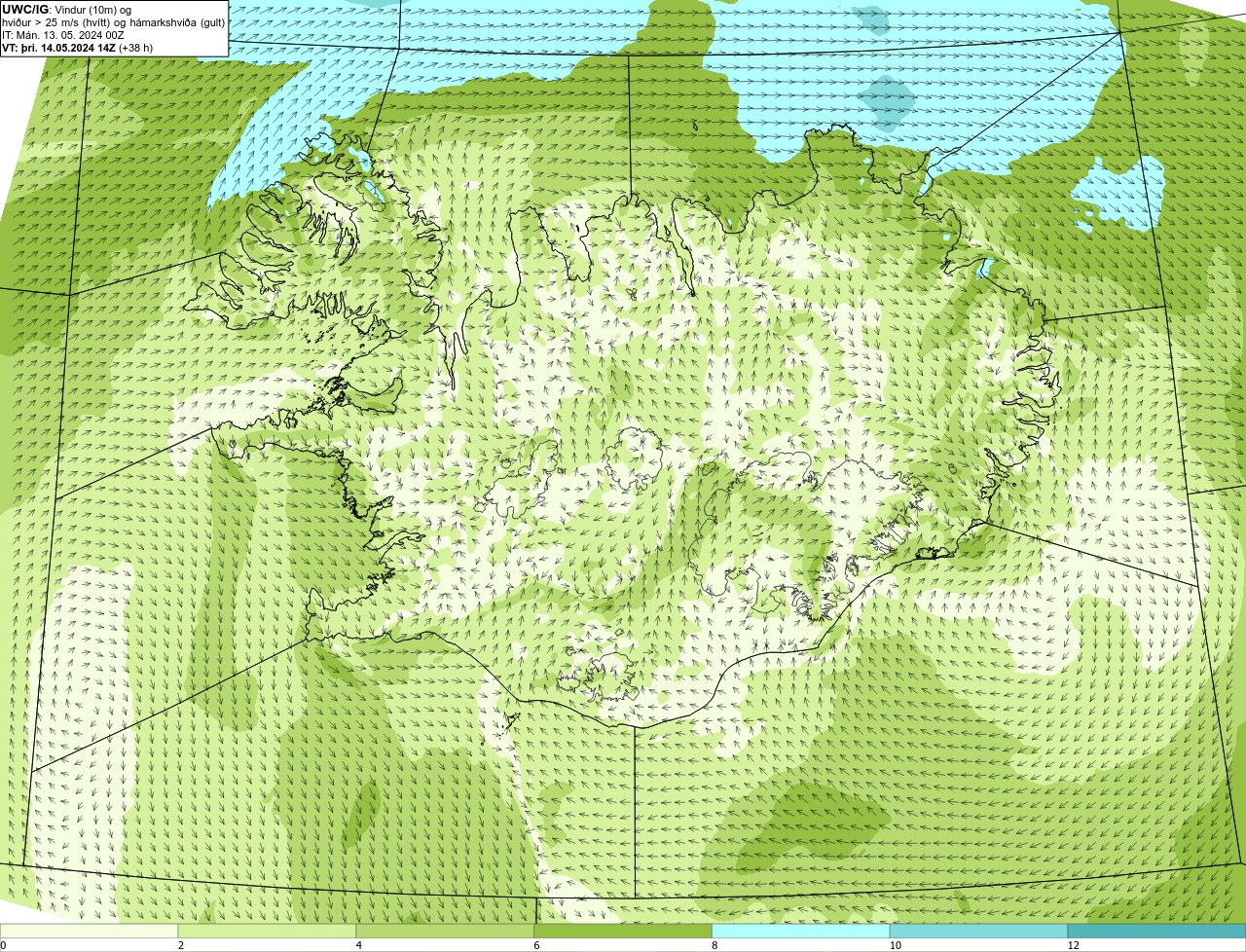Screen dimensions: 1246x952
Task: Click the dark green 6–8 legend swatch
Action: click(624, 931)
